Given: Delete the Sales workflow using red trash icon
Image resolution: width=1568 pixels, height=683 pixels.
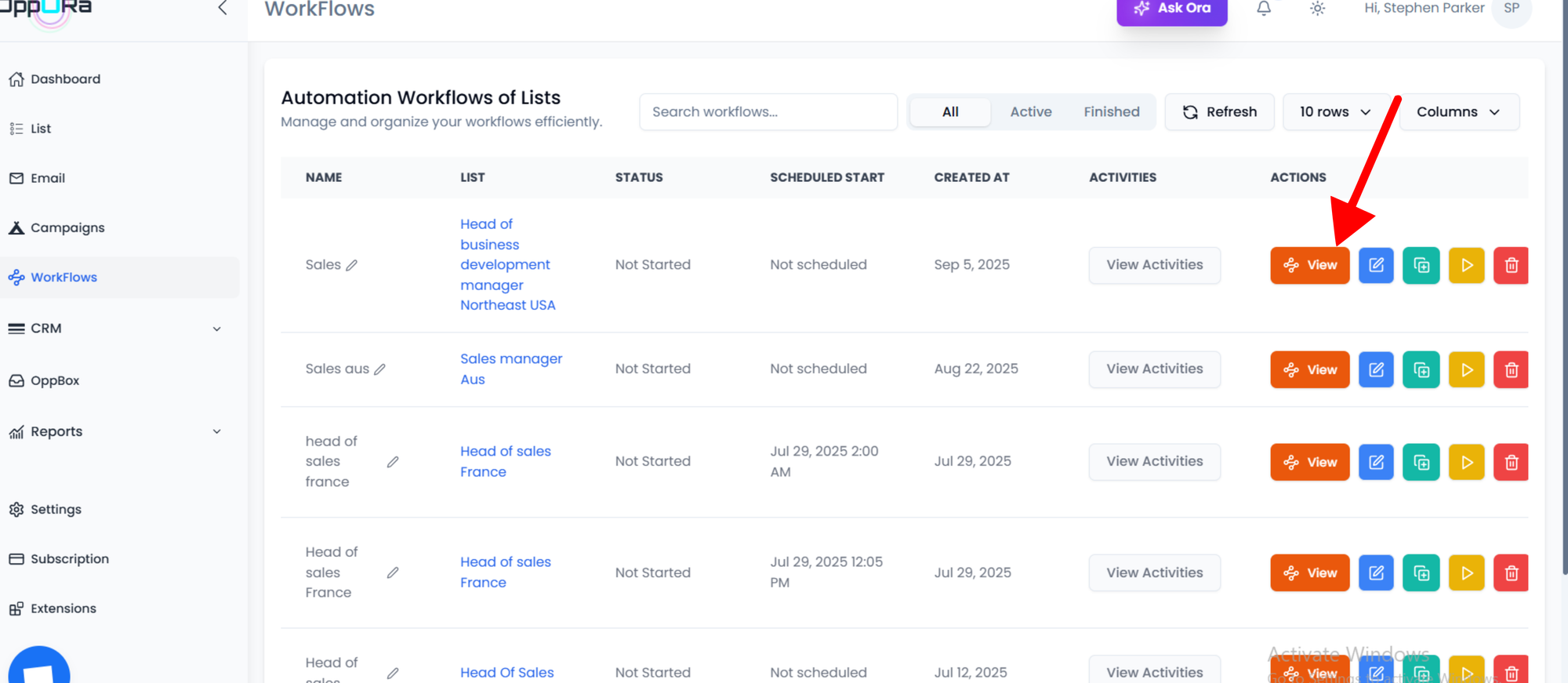Looking at the screenshot, I should (1511, 265).
